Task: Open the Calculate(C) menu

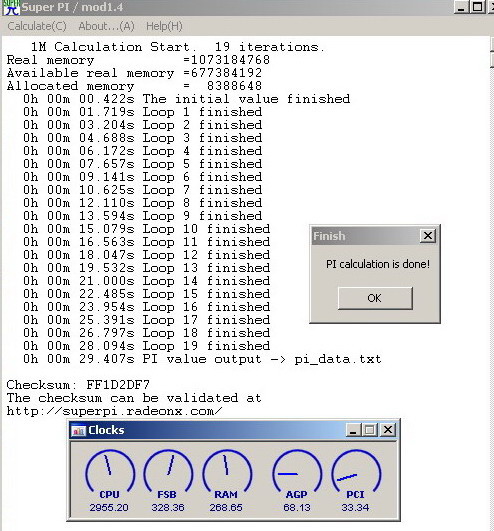Action: pyautogui.click(x=37, y=26)
